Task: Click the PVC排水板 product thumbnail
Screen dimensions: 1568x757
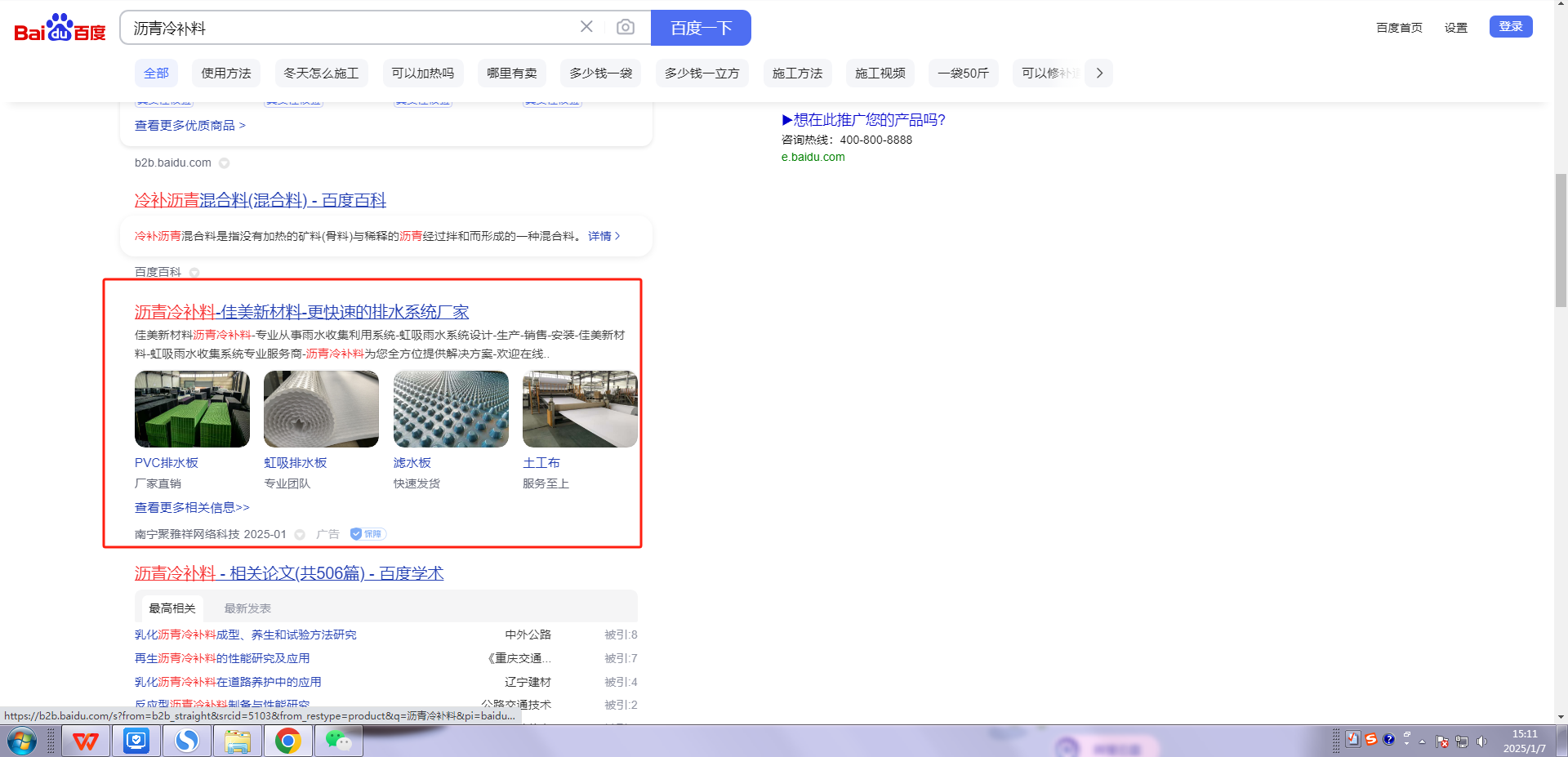Action: [192, 409]
